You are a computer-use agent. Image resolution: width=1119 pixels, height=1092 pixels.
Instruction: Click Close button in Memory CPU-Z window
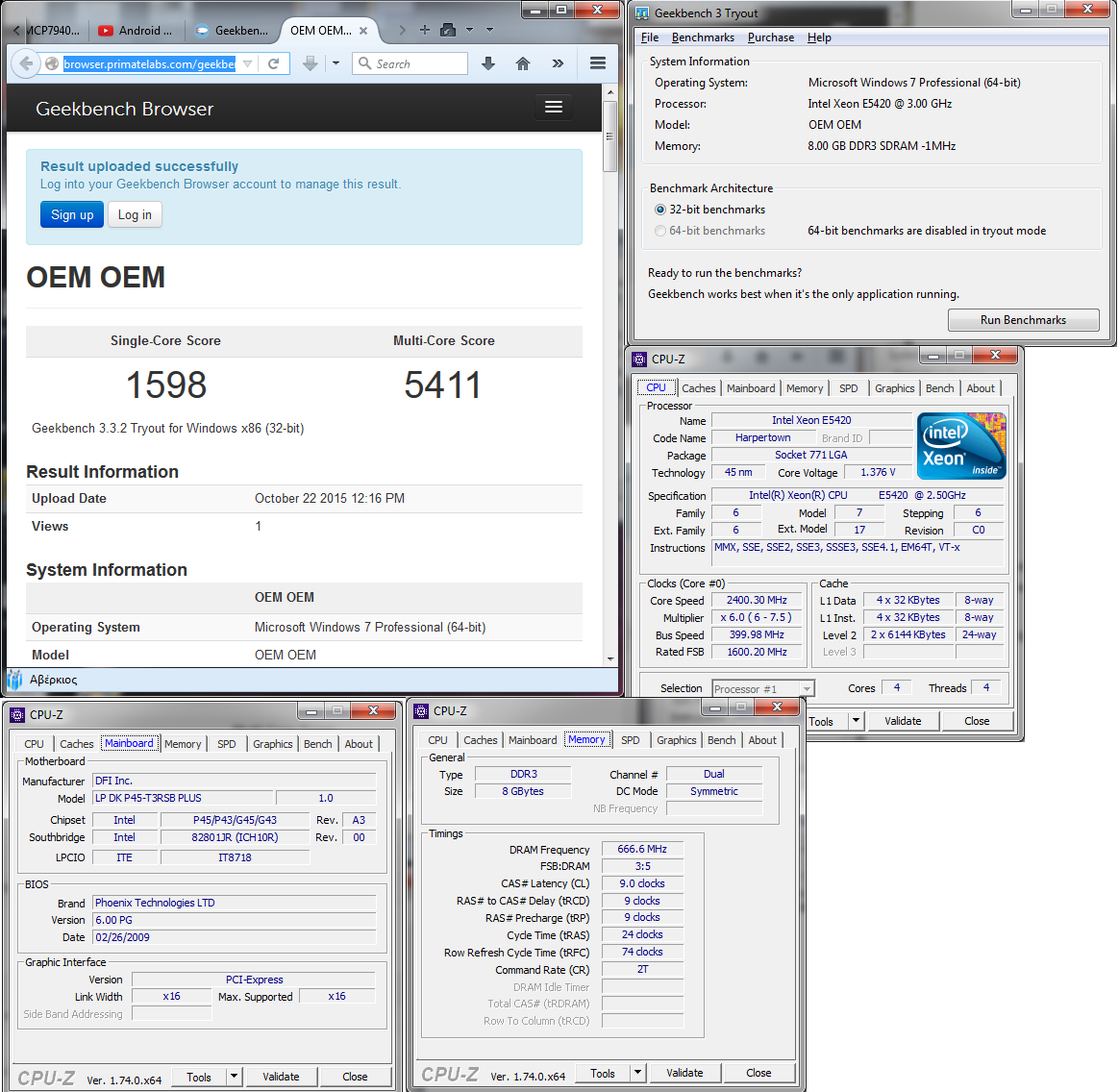pos(758,1073)
